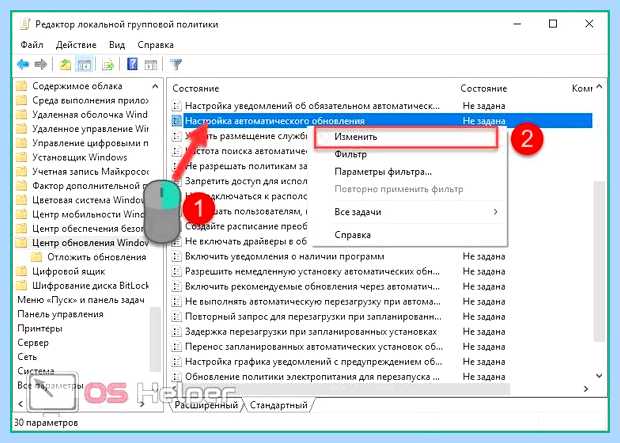Click the Show/Hide action pane icon
This screenshot has width=620, height=443.
click(x=151, y=64)
